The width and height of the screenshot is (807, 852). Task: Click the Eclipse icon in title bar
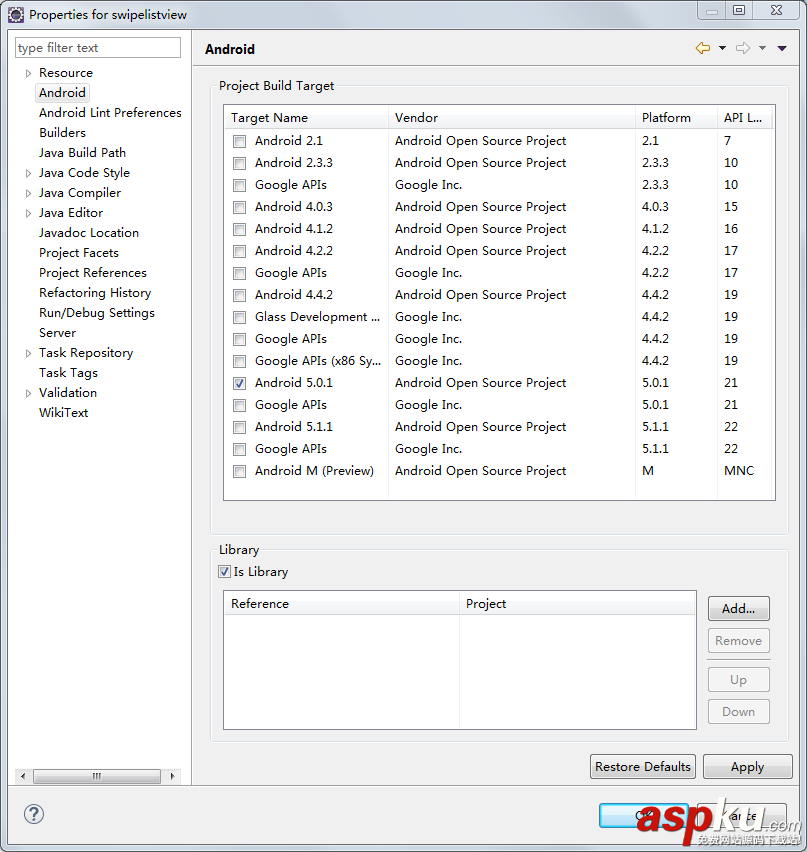click(x=15, y=14)
